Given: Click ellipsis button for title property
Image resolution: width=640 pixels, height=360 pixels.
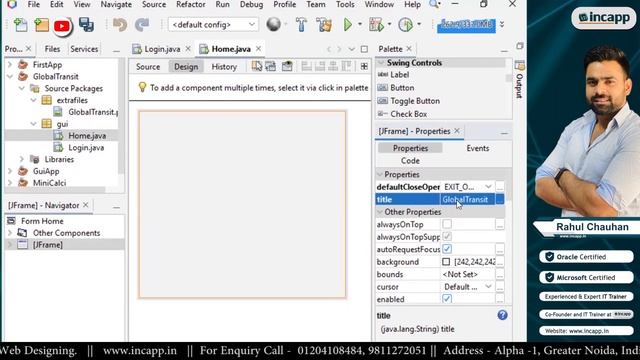Looking at the screenshot, I should (500, 199).
